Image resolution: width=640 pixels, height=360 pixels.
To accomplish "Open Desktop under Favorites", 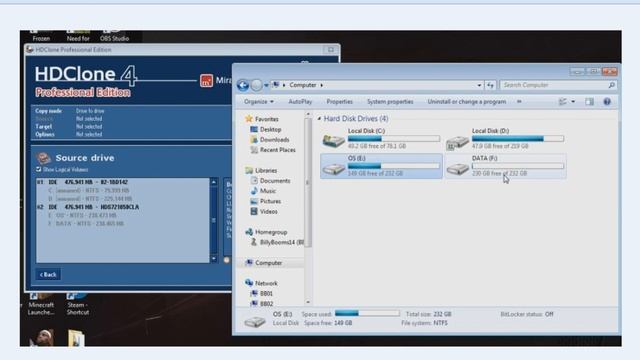I will 270,129.
